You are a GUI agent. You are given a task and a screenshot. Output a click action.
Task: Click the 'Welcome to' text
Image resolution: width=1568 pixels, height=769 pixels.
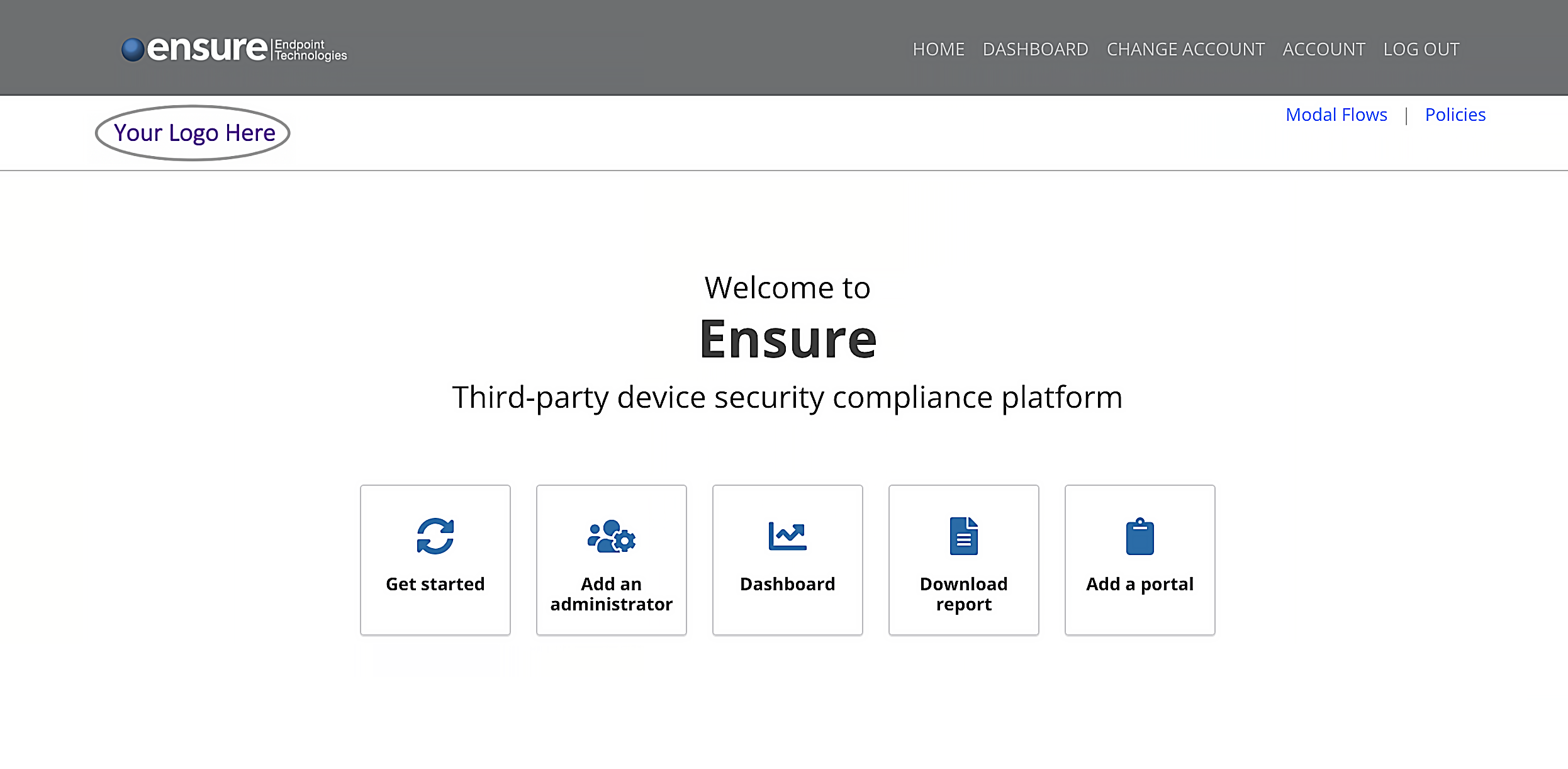(x=788, y=288)
